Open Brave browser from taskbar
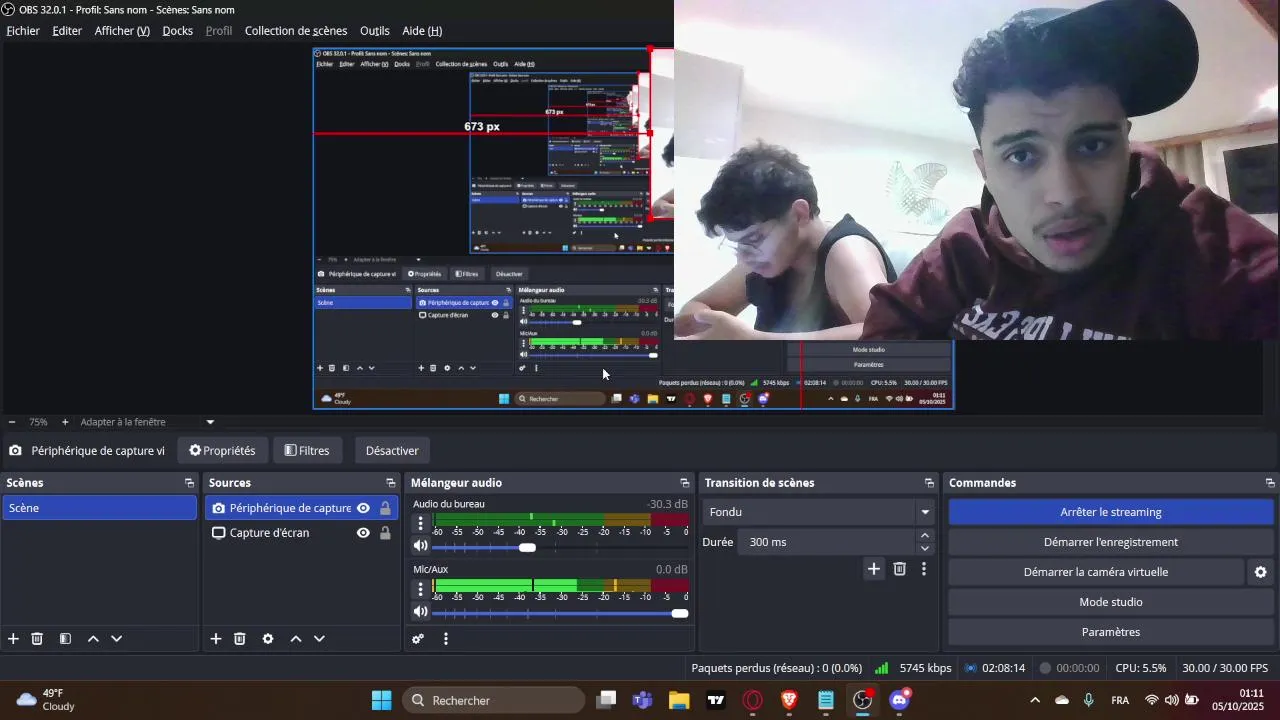The width and height of the screenshot is (1280, 720). tap(789, 700)
